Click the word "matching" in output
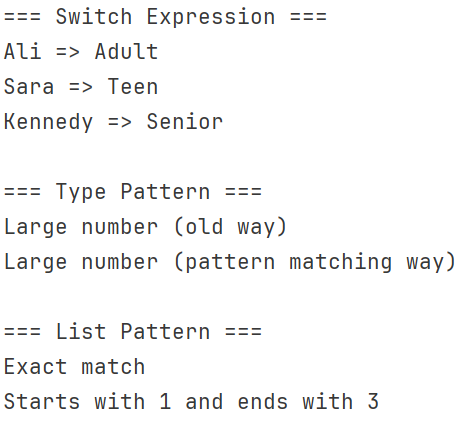Screen dimensions: 463x430 coord(341,262)
